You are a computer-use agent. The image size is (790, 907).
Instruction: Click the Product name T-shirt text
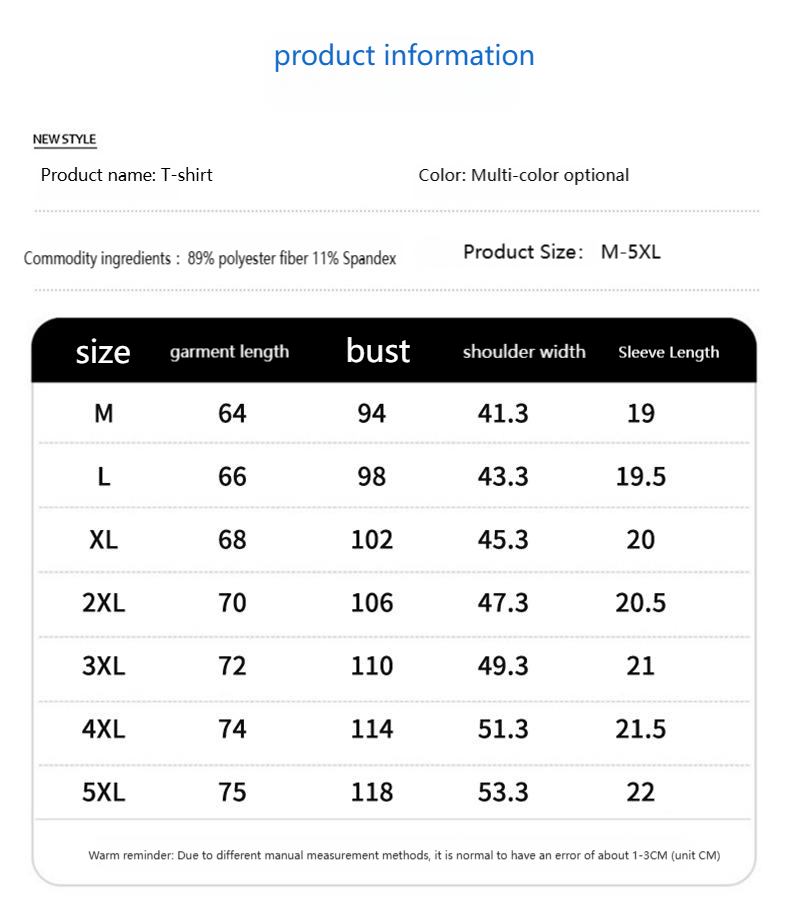(126, 175)
